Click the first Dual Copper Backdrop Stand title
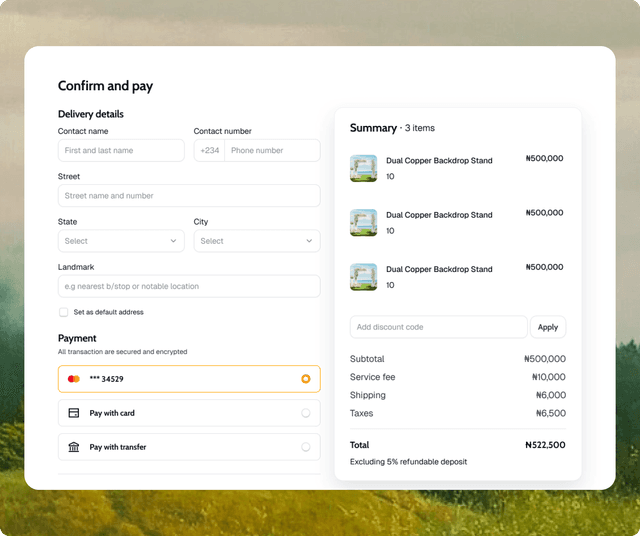640x536 pixels. click(x=439, y=160)
